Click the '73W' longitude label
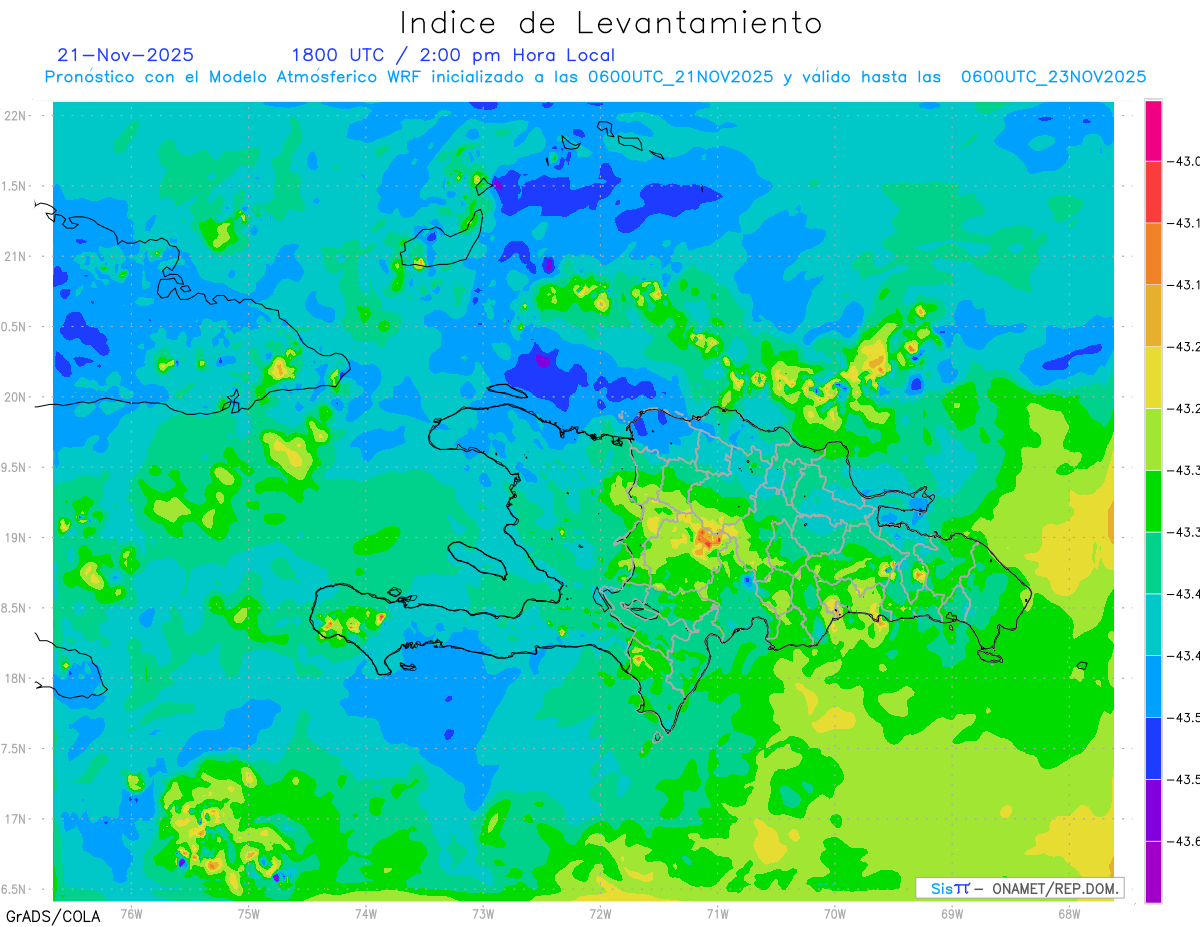 [x=483, y=914]
